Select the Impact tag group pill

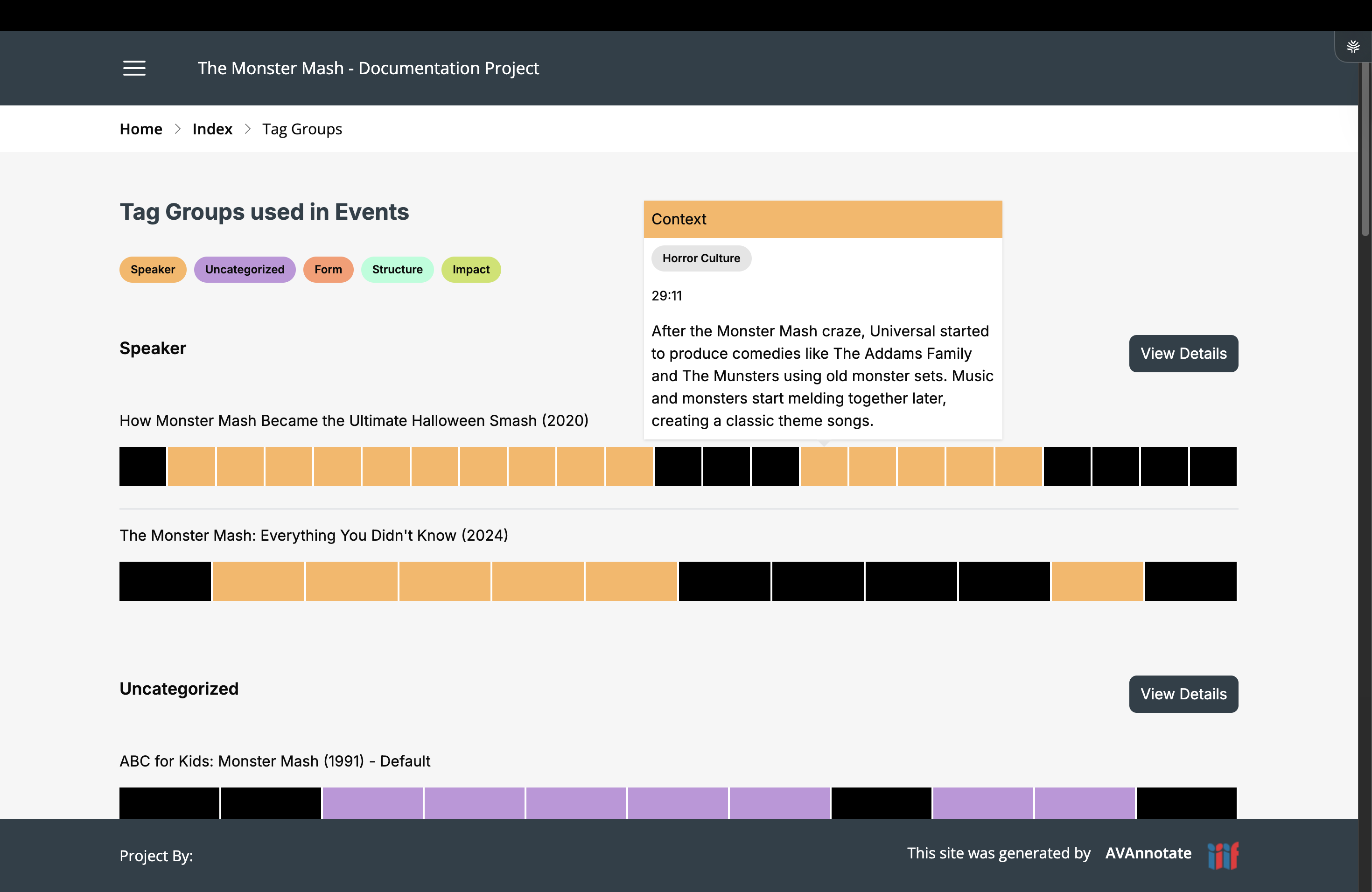tap(470, 270)
